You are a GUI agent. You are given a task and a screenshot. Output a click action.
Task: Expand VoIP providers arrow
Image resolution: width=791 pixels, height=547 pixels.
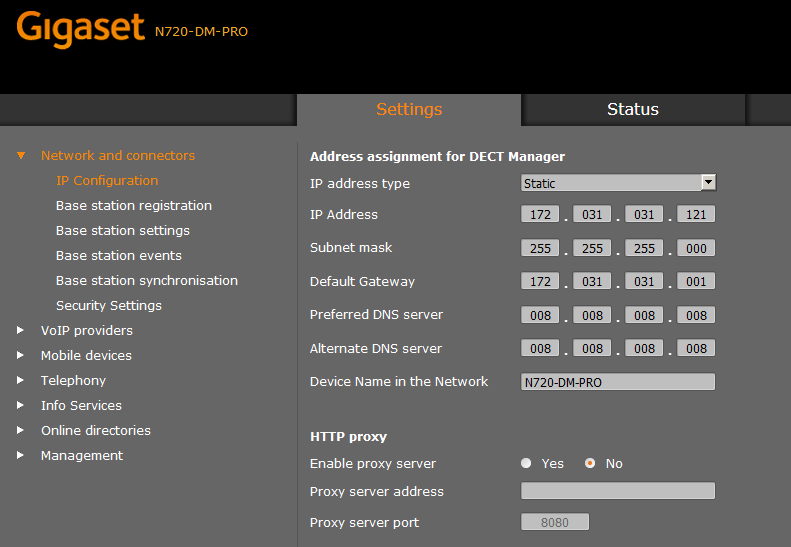pos(20,330)
